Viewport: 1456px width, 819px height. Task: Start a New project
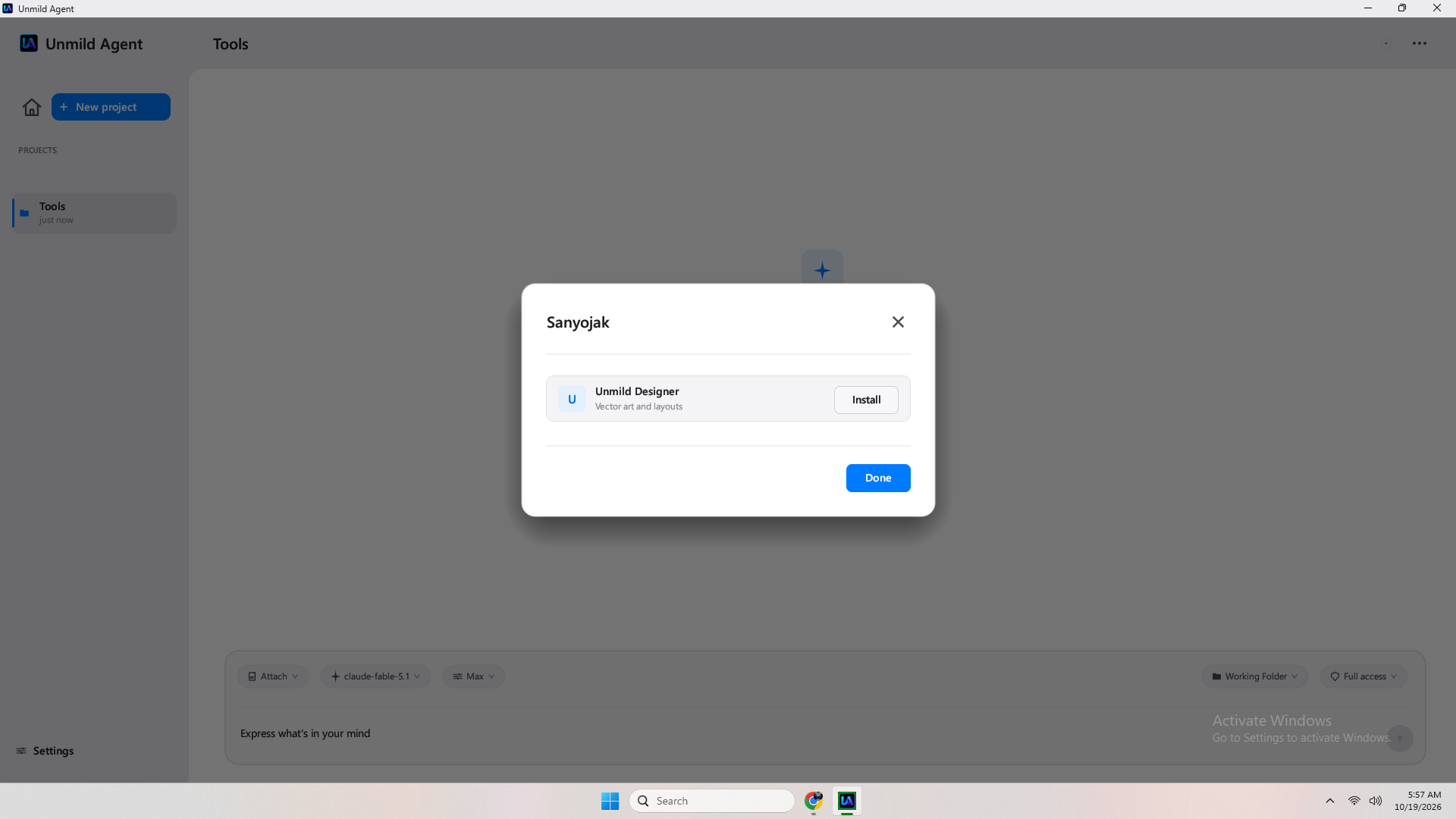(111, 107)
